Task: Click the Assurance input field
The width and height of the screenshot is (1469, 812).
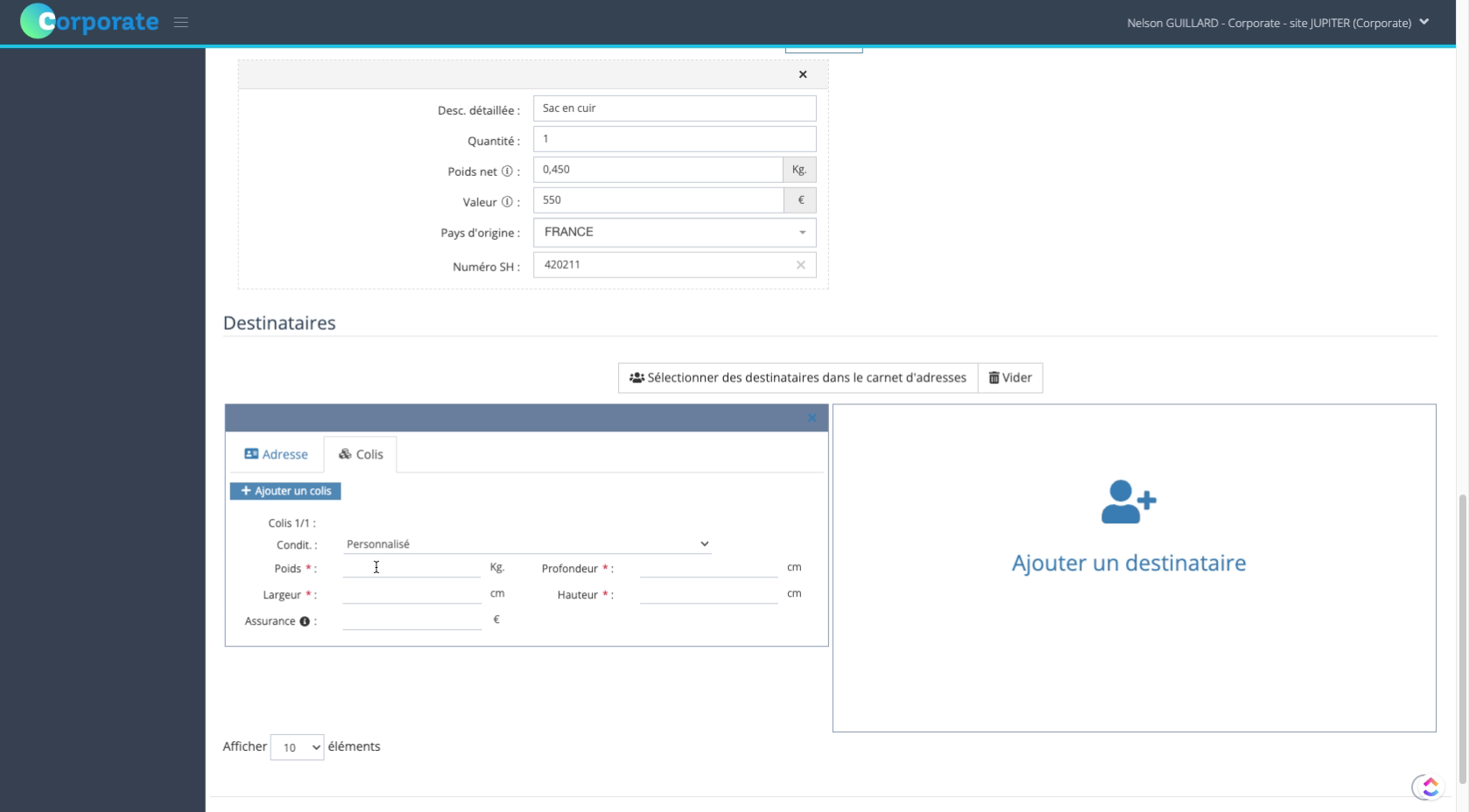Action: (x=411, y=620)
